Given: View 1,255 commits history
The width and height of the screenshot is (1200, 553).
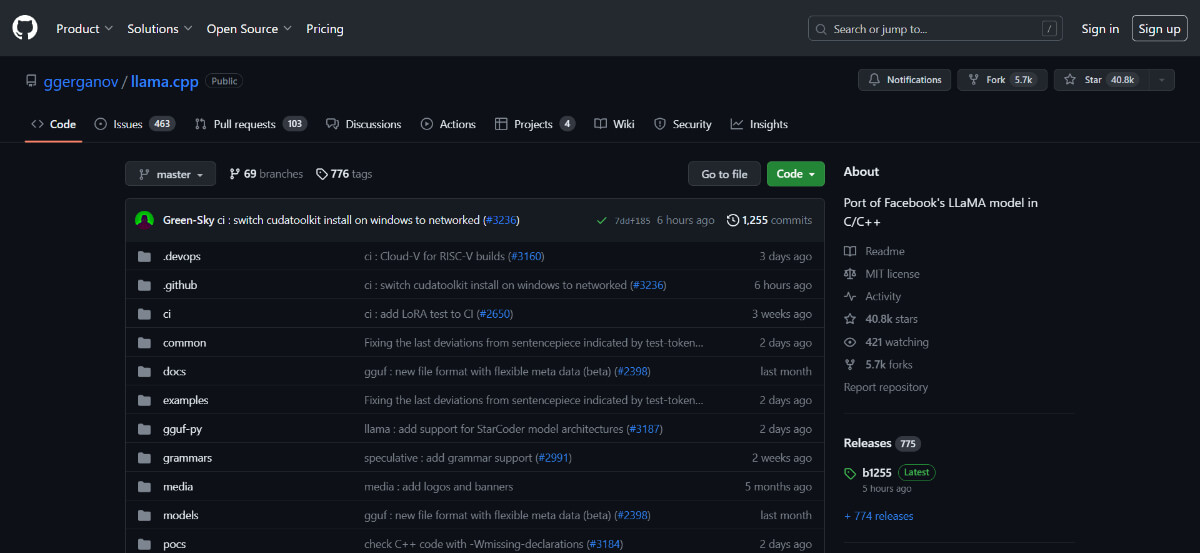Looking at the screenshot, I should click(769, 220).
